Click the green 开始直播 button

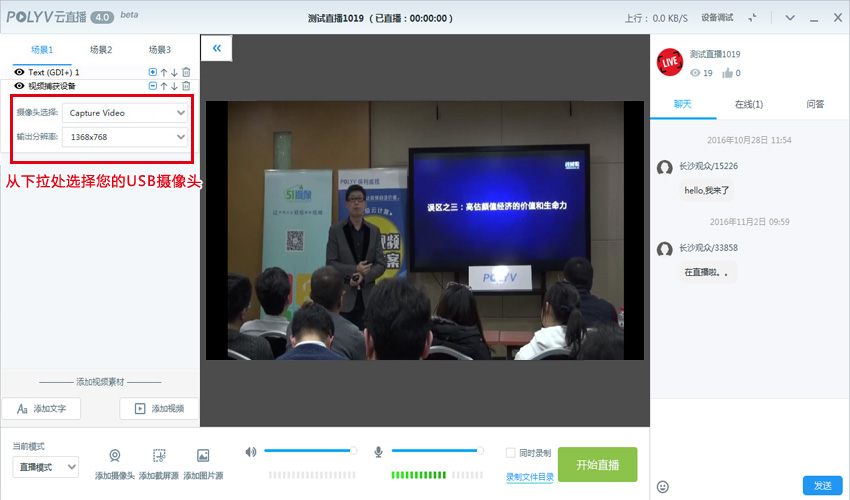tap(597, 465)
